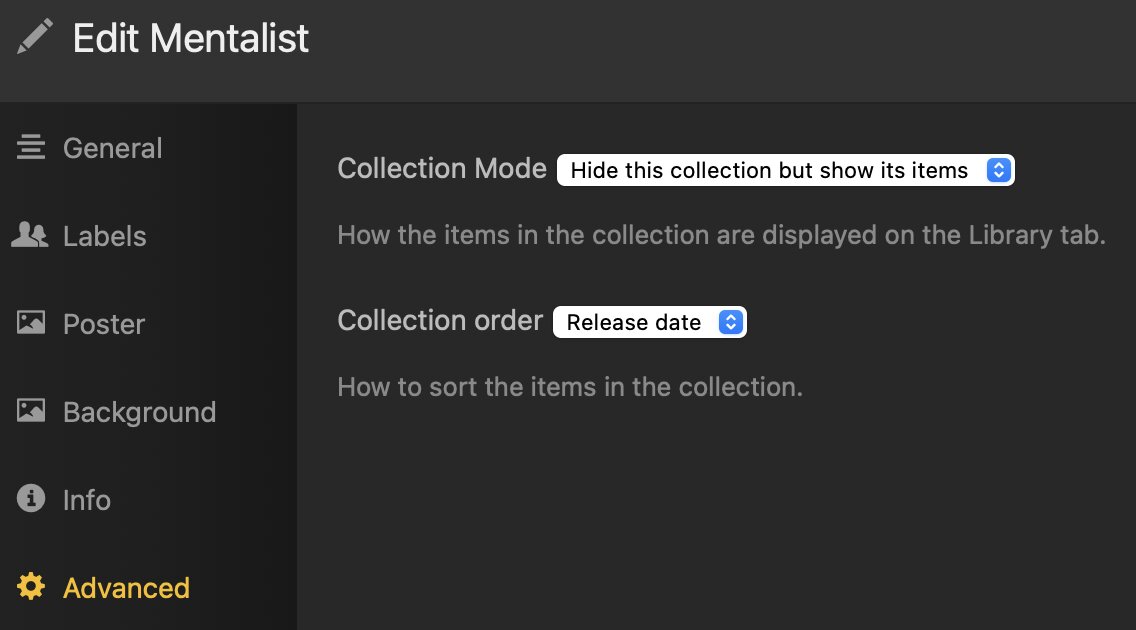
Task: Go to the Poster tab
Action: [103, 325]
